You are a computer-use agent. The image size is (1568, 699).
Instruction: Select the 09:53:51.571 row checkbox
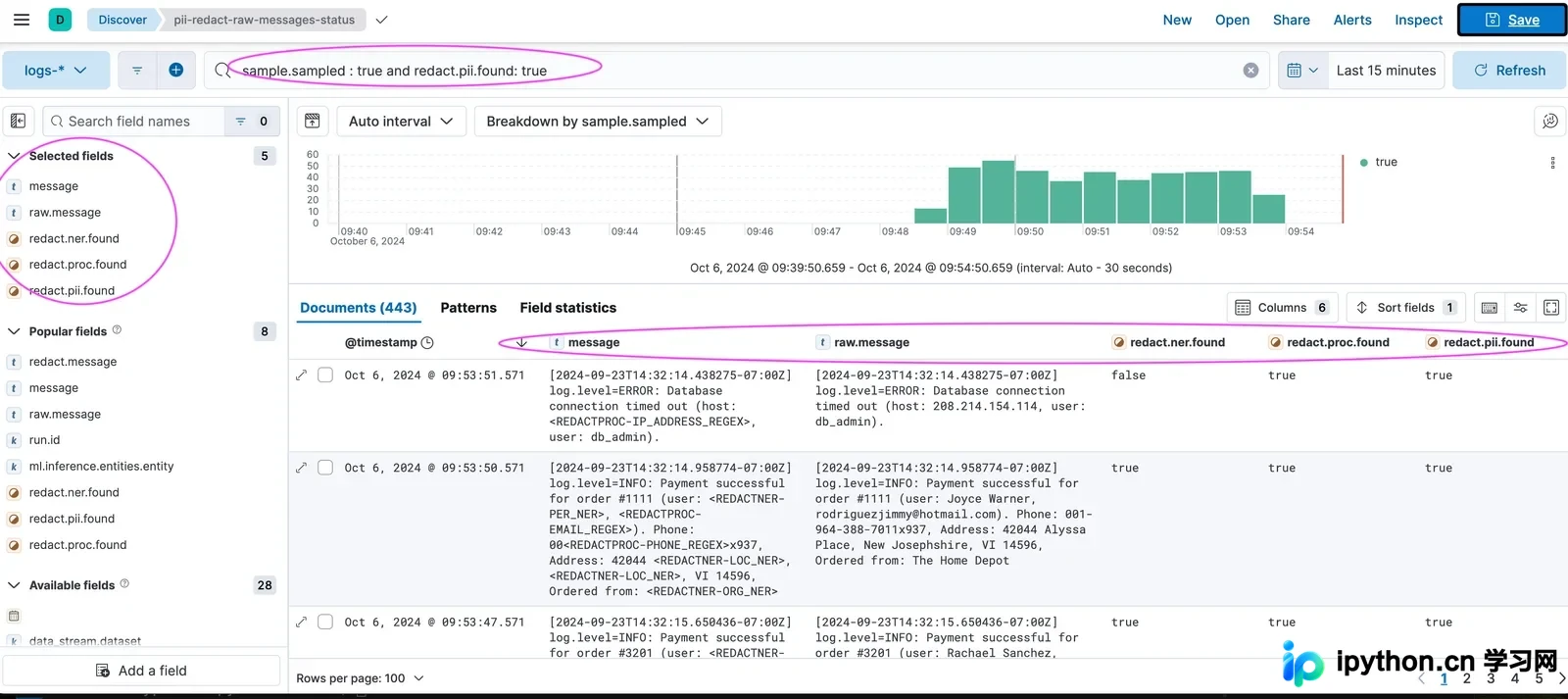325,375
